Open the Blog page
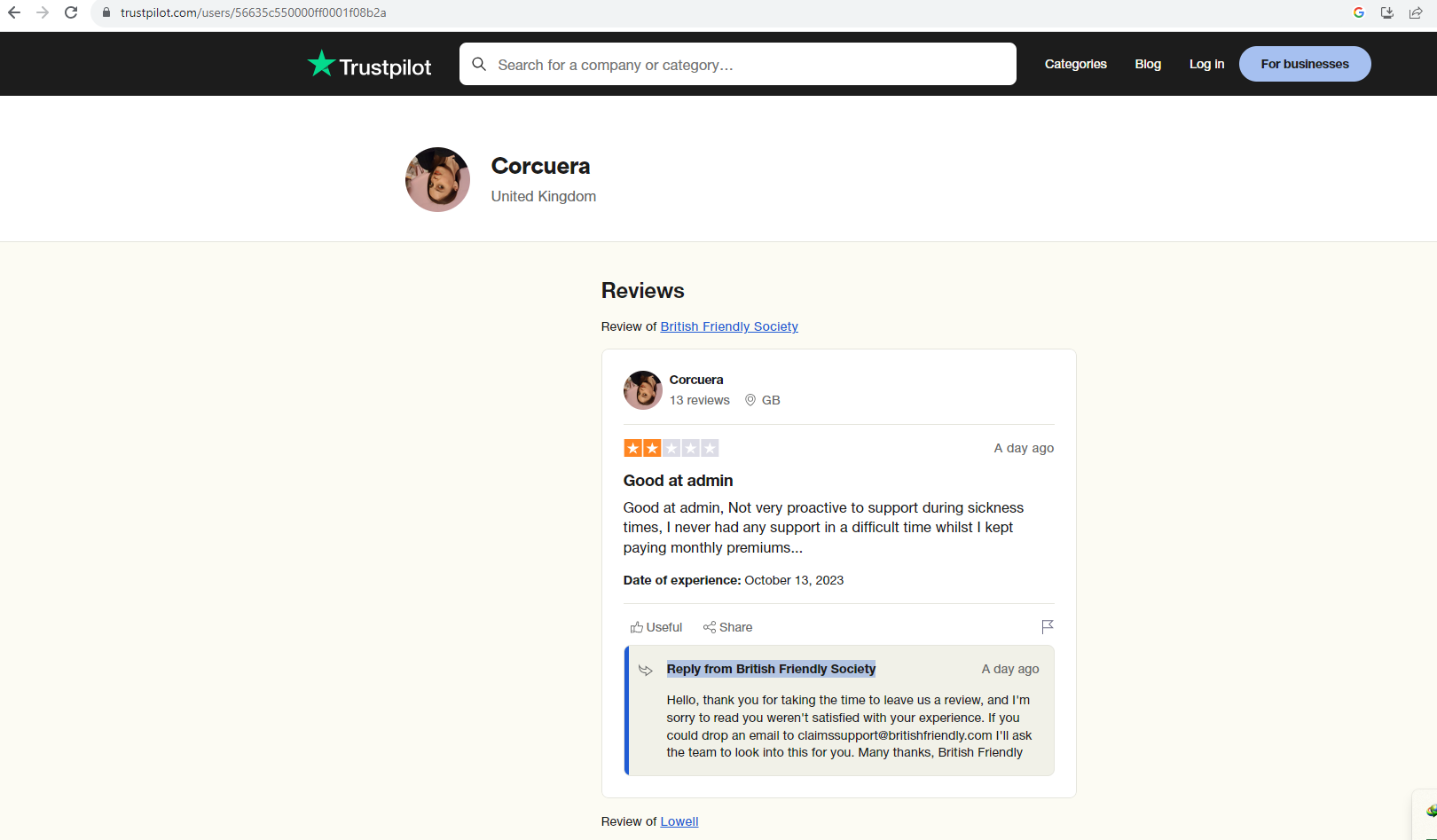 [1148, 64]
